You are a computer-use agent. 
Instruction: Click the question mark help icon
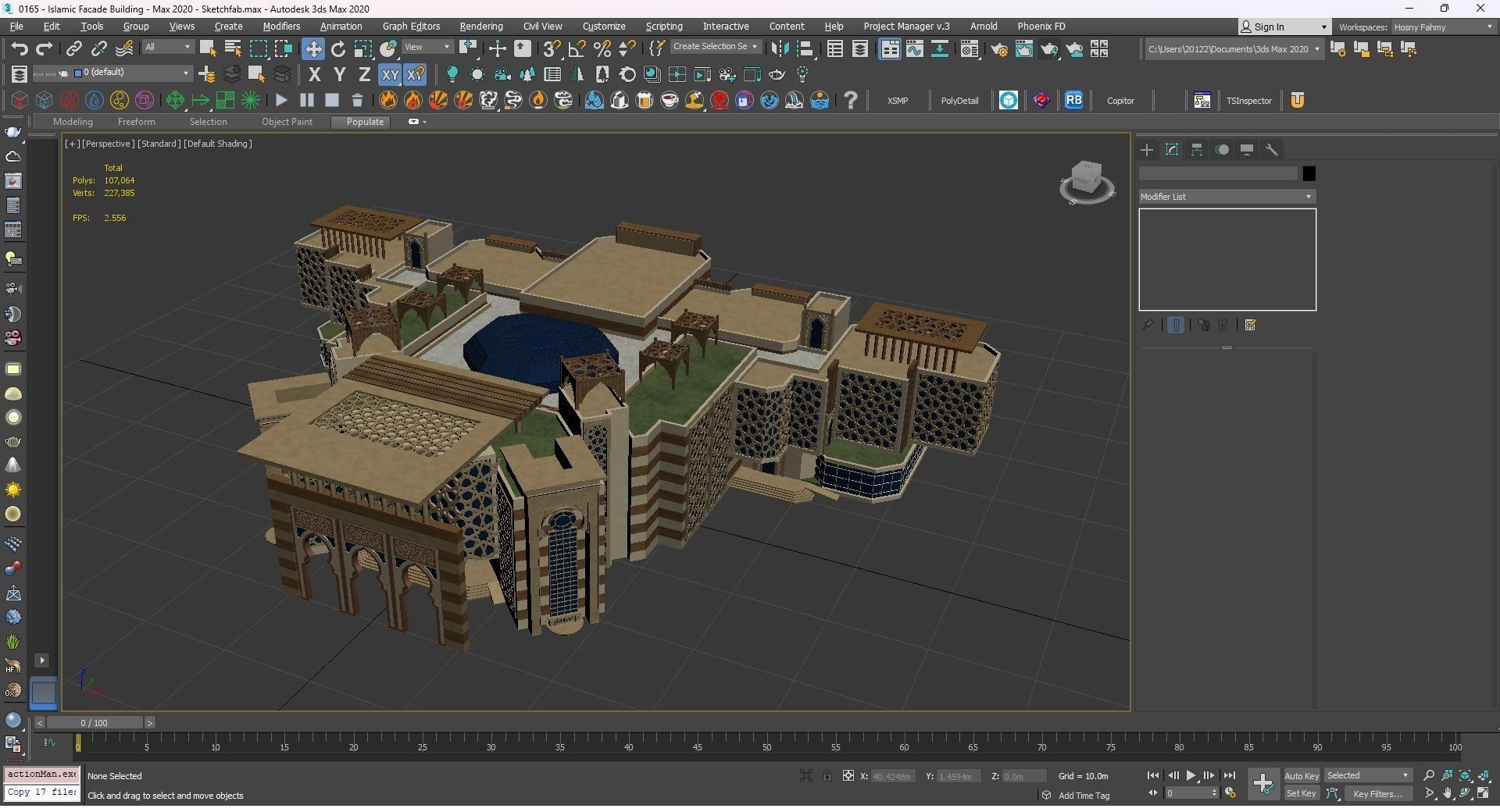click(851, 100)
